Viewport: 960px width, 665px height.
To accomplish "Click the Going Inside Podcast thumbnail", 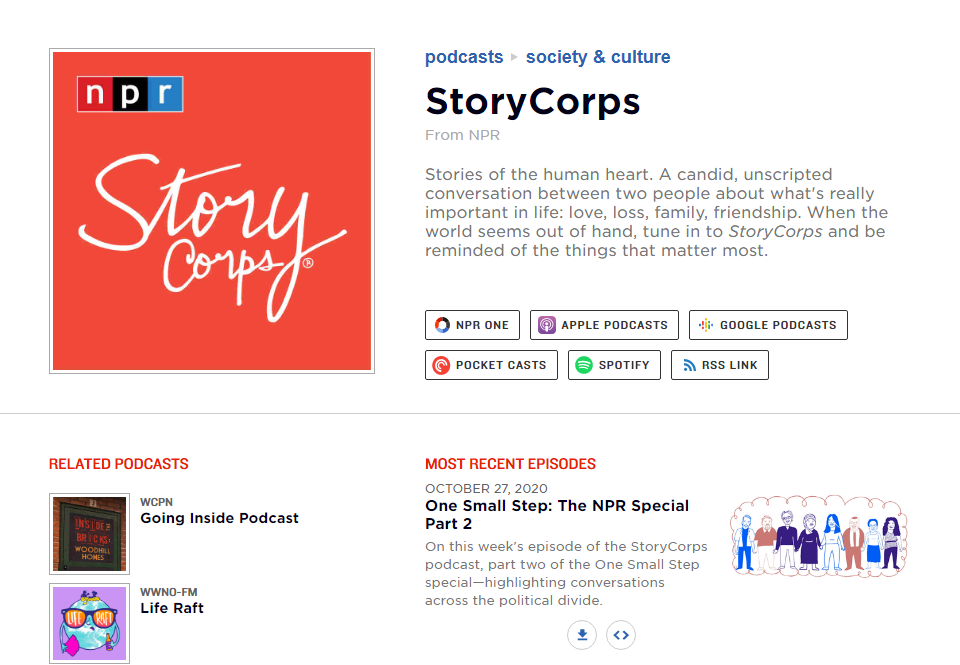I will tap(89, 533).
